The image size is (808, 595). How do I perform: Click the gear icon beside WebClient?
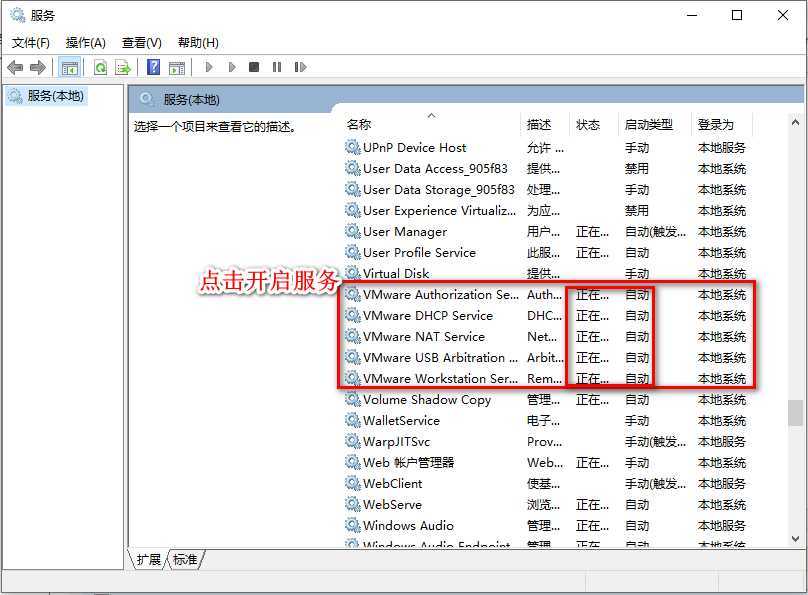pyautogui.click(x=352, y=483)
